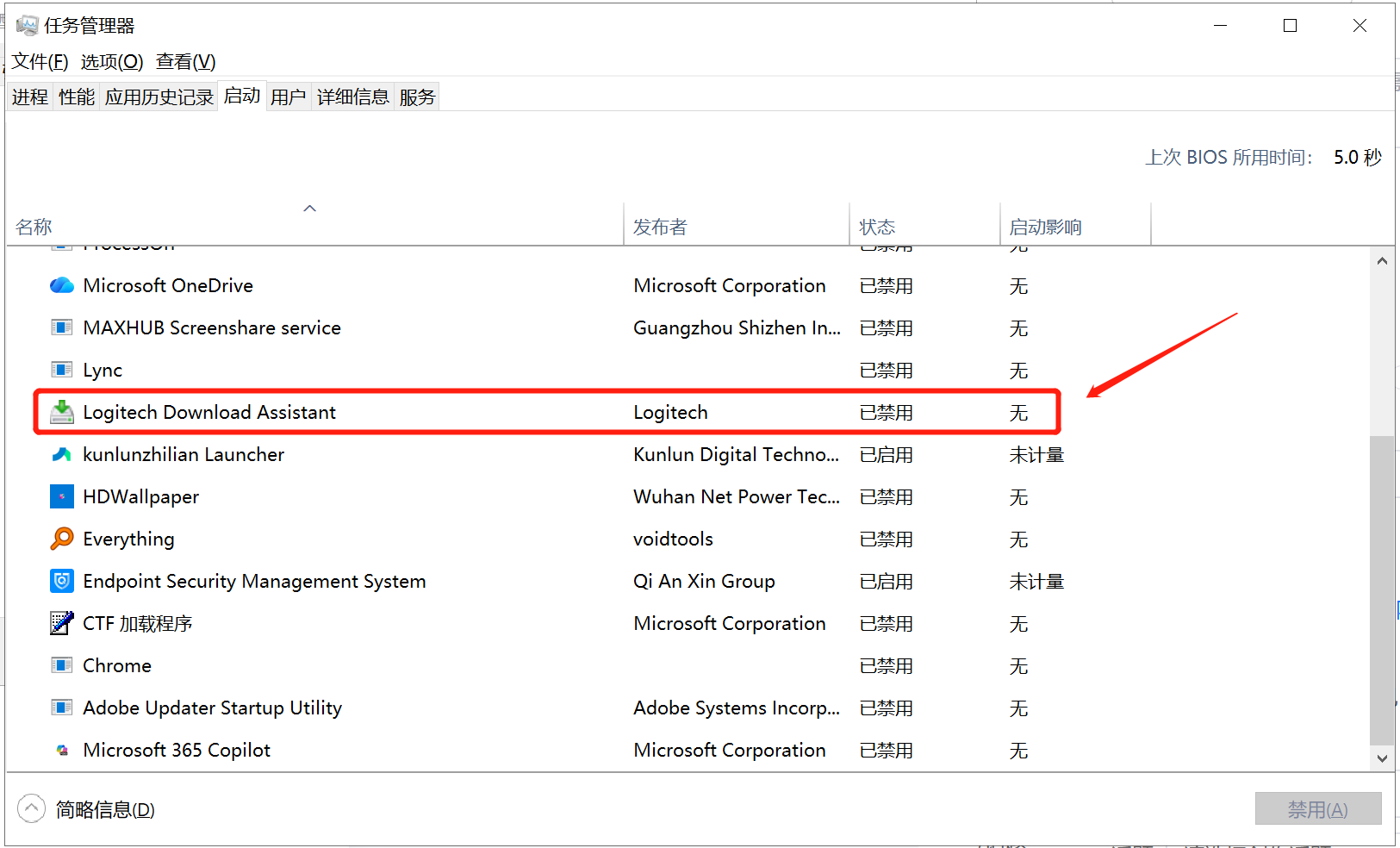Switch to the 服务 tab
The height and width of the screenshot is (848, 1400).
click(x=418, y=97)
